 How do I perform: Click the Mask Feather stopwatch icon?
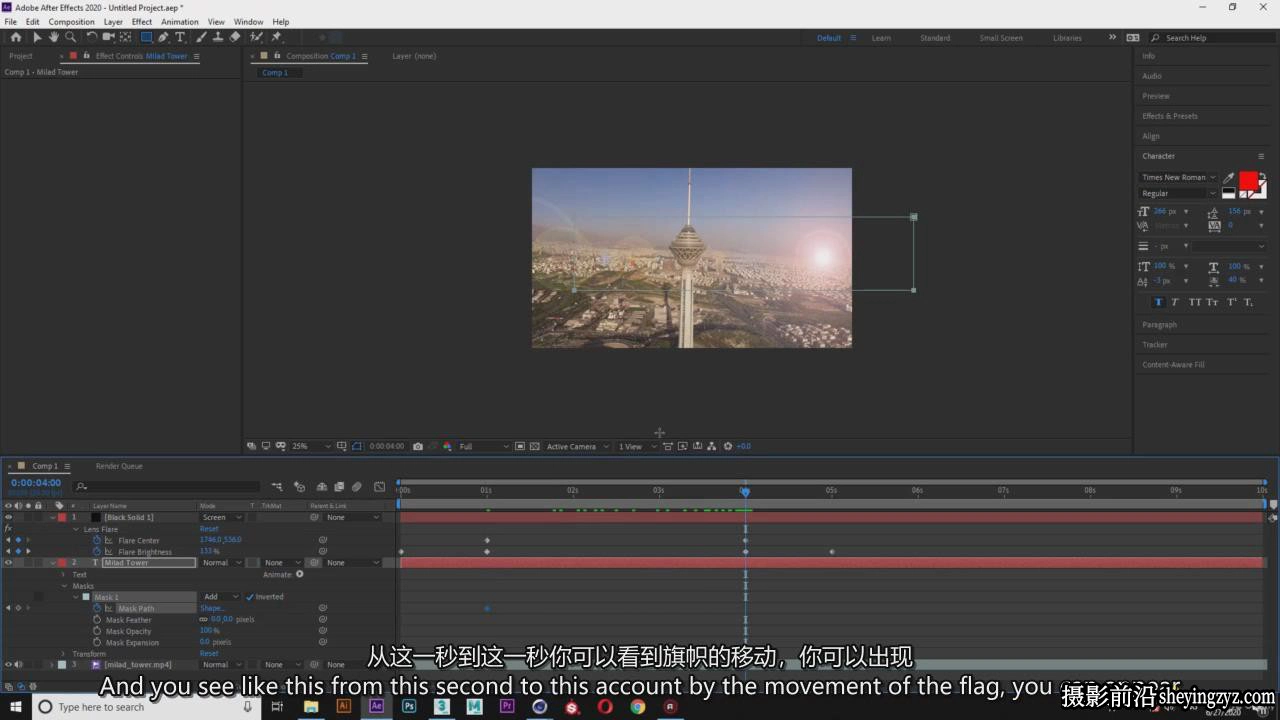[x=97, y=620]
